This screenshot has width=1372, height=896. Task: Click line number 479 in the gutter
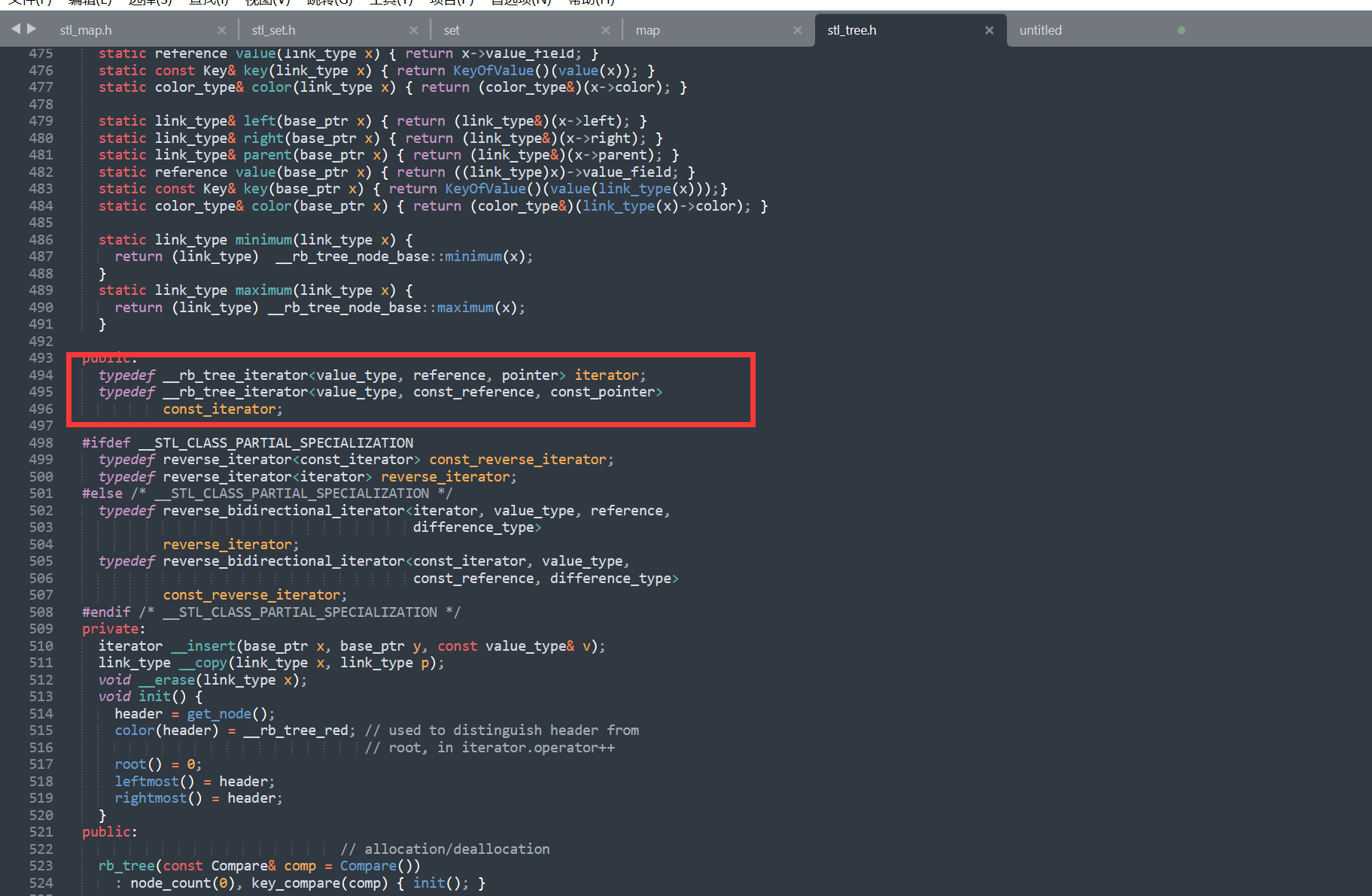[x=41, y=121]
